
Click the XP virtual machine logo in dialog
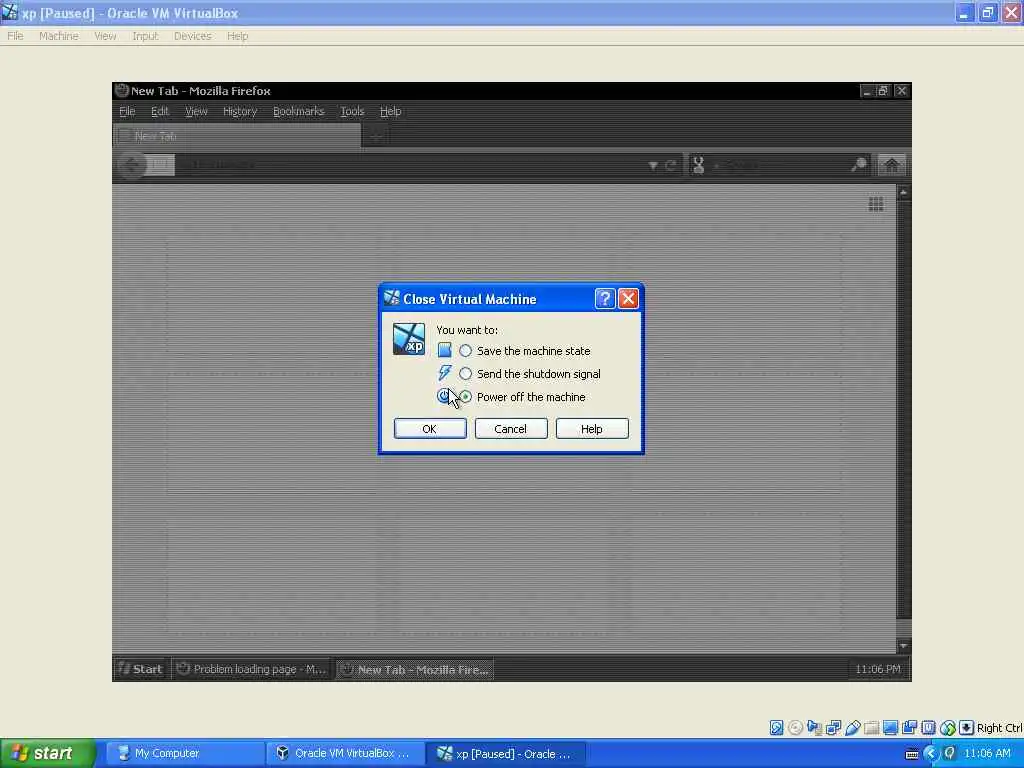pos(409,339)
